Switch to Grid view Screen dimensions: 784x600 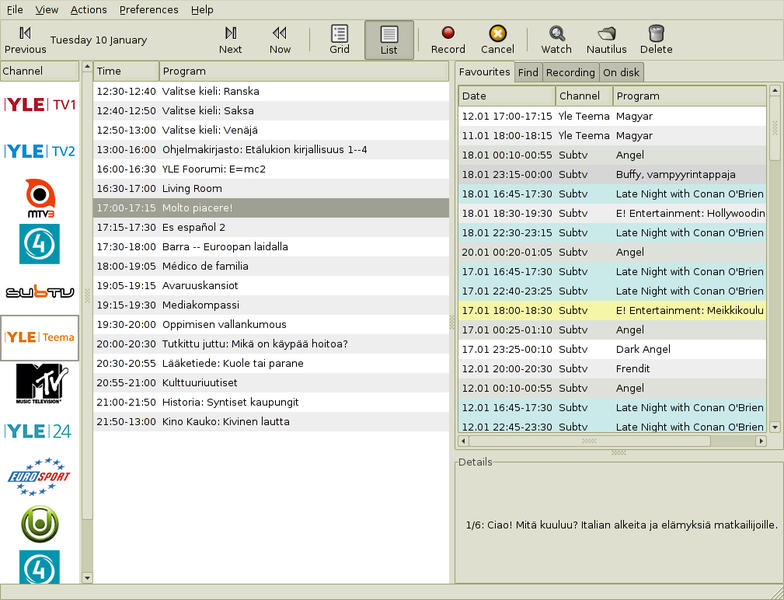[x=339, y=40]
